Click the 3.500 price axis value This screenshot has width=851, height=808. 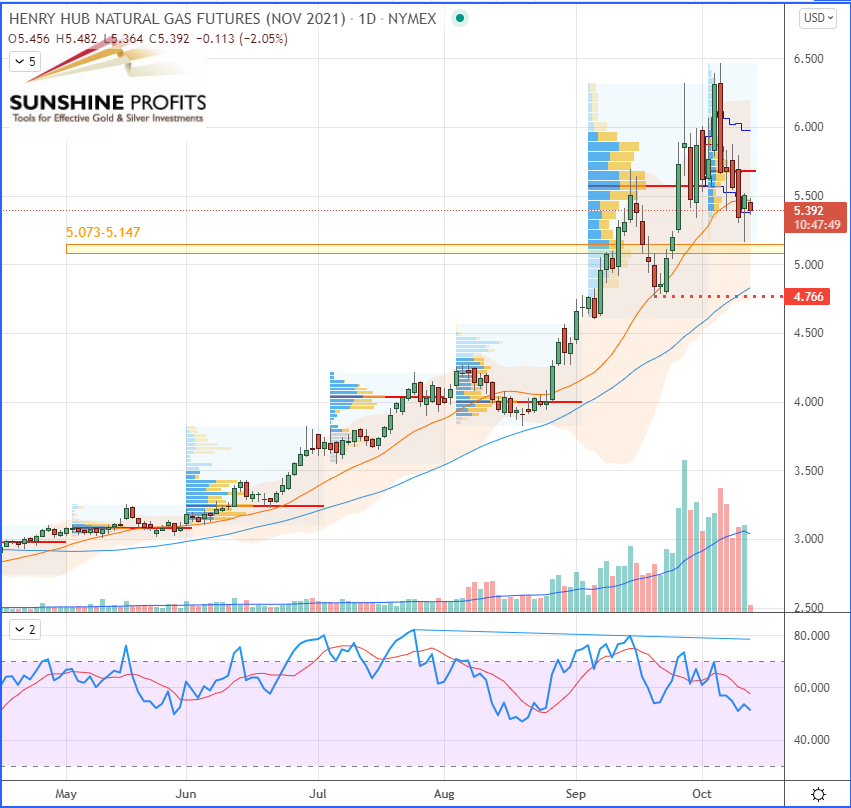[x=809, y=470]
